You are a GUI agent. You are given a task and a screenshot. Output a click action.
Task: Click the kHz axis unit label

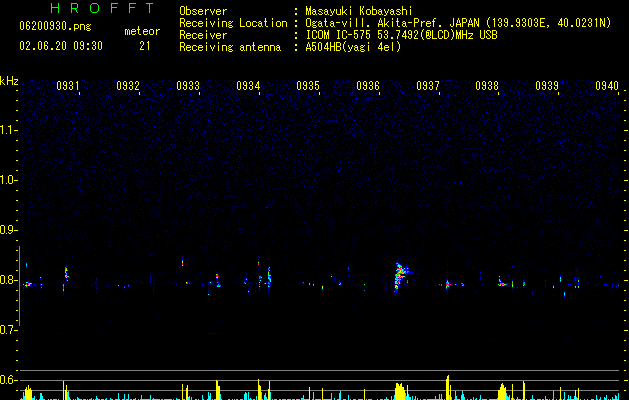pos(9,81)
